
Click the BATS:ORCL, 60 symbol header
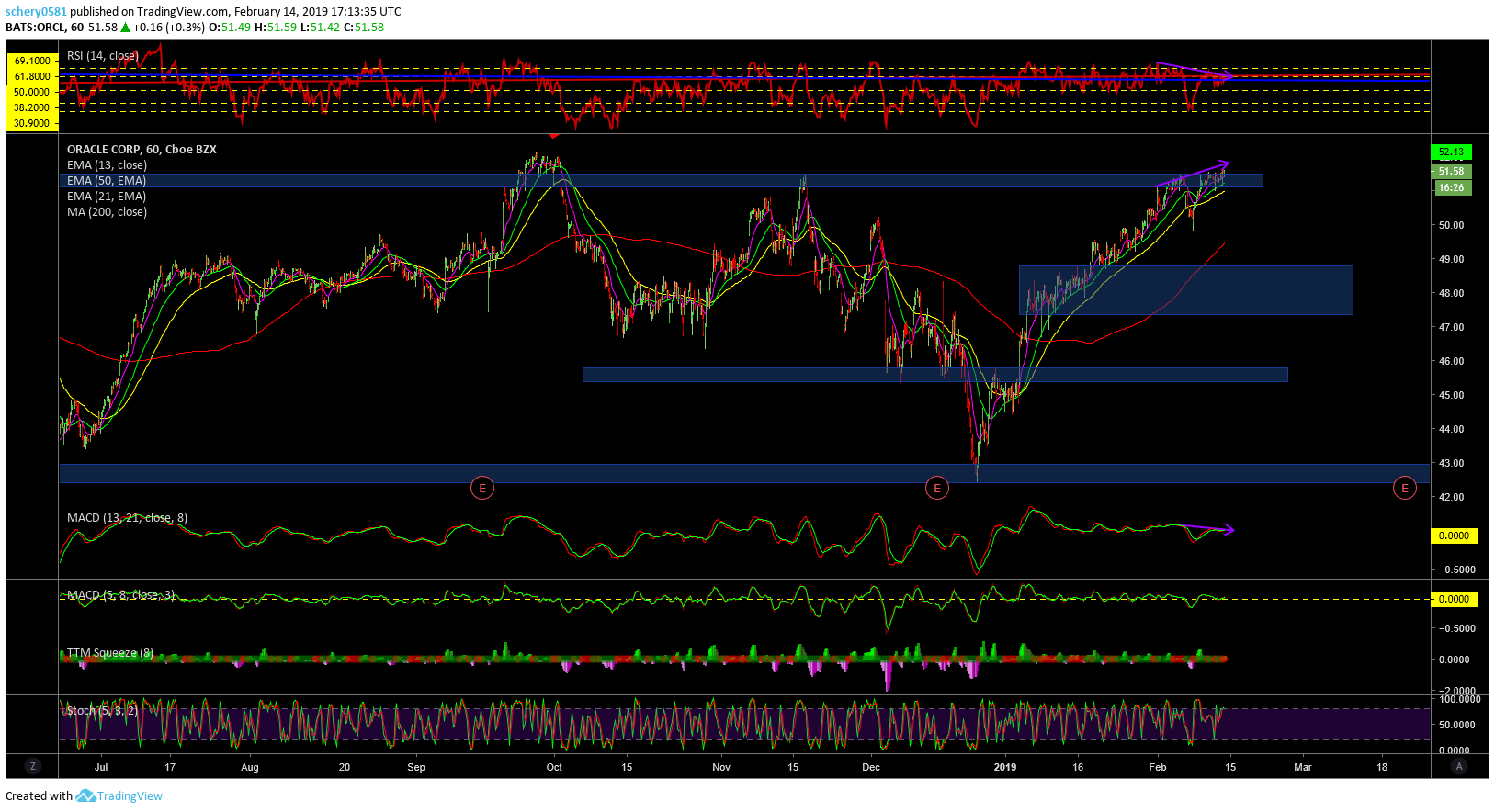(x=44, y=28)
